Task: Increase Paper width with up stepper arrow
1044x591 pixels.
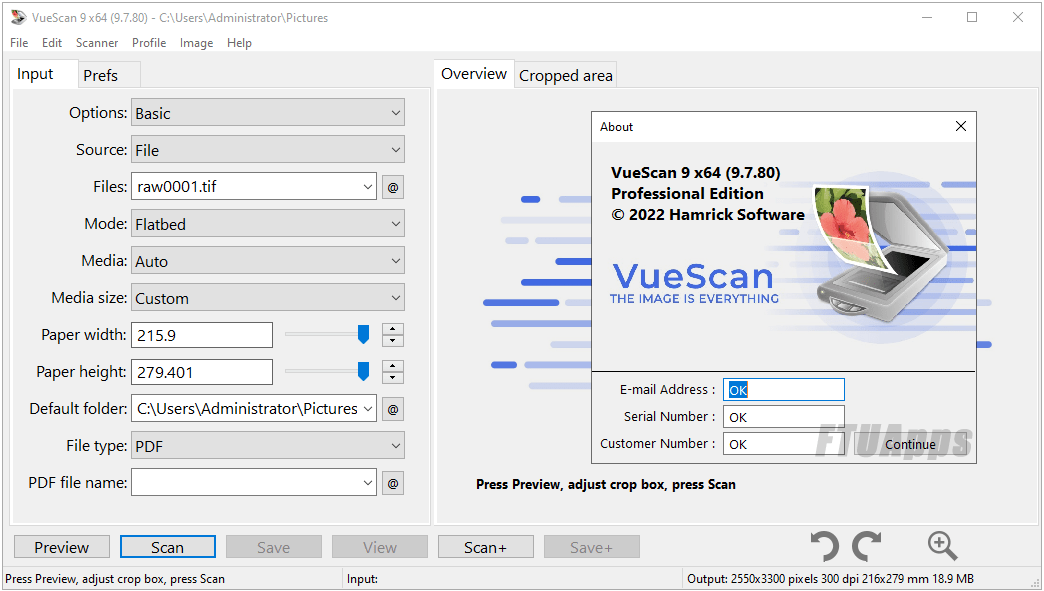Action: coord(393,329)
